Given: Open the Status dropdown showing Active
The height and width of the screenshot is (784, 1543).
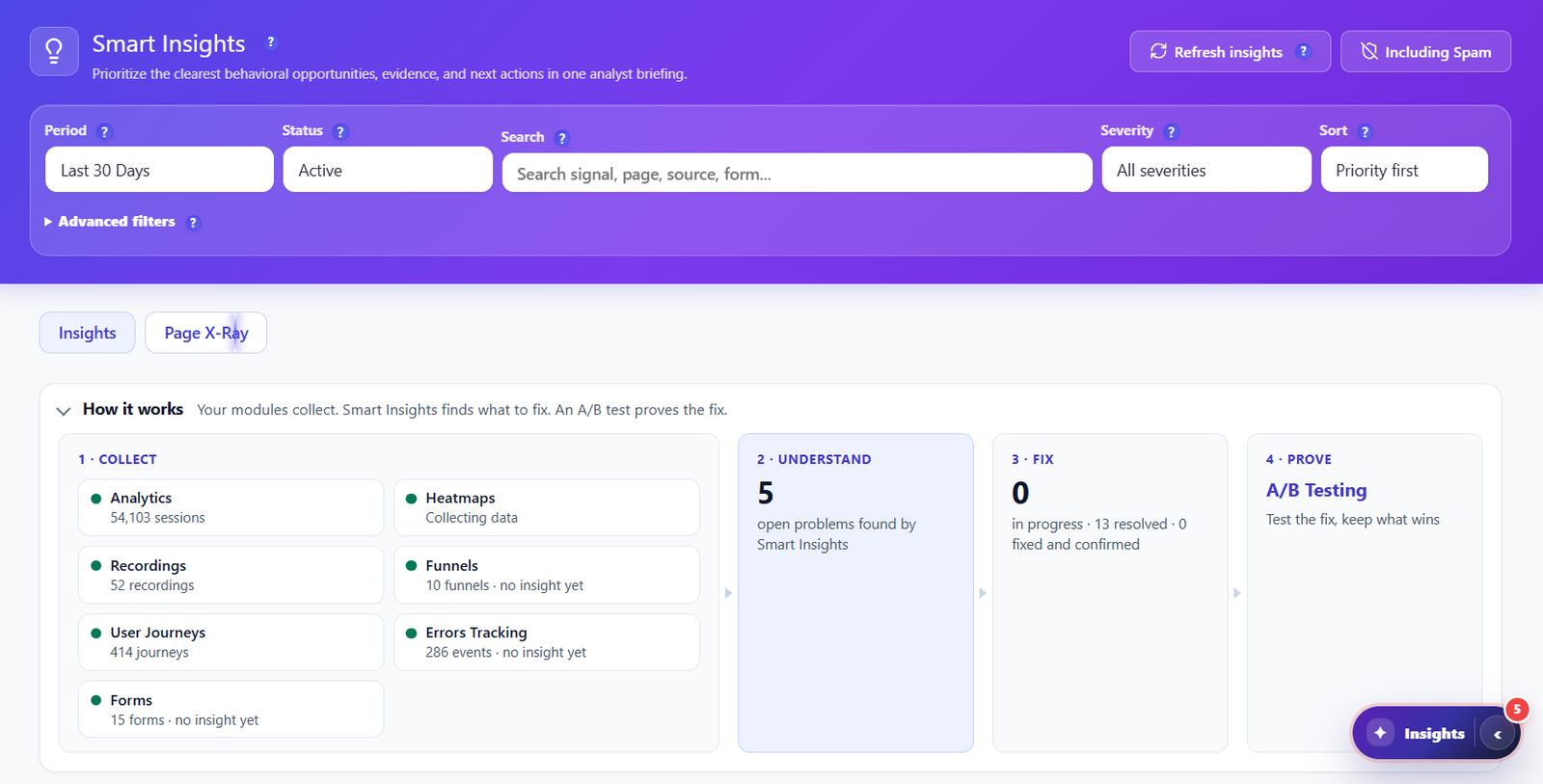Looking at the screenshot, I should click(388, 170).
